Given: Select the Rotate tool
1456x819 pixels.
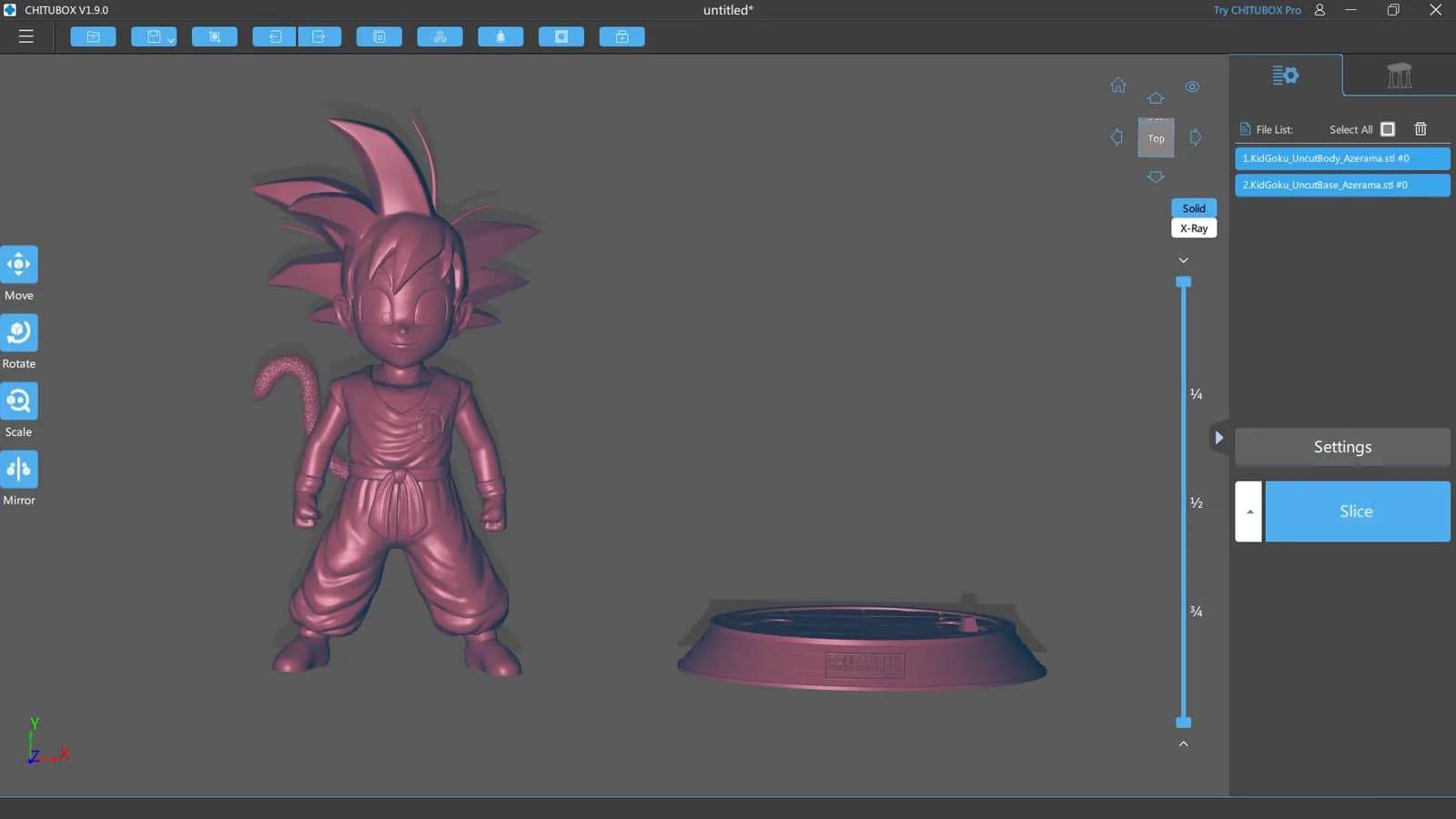Looking at the screenshot, I should [19, 333].
